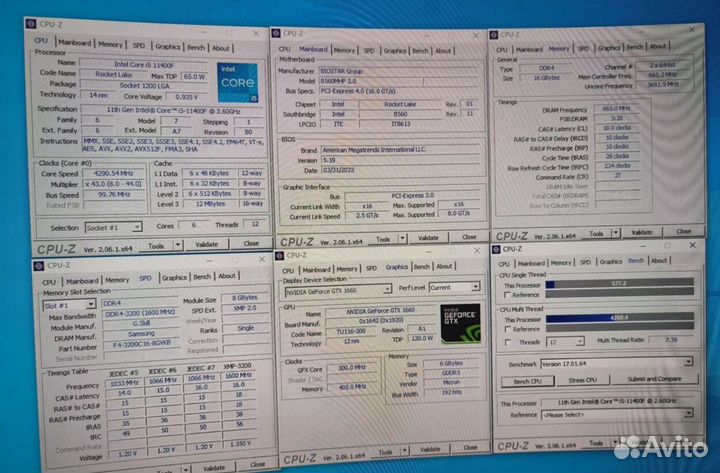The image size is (720, 473).
Task: Click the Multi Thread Reference score bar
Action: (x=619, y=327)
